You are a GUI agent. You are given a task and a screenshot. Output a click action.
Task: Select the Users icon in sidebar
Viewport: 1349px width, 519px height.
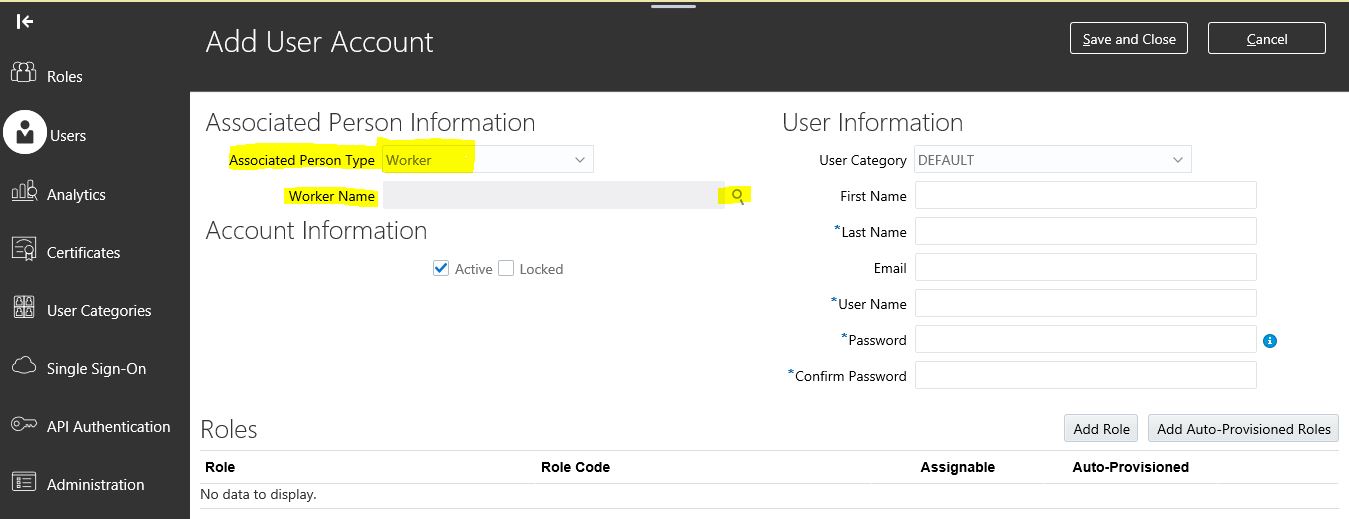[25, 132]
